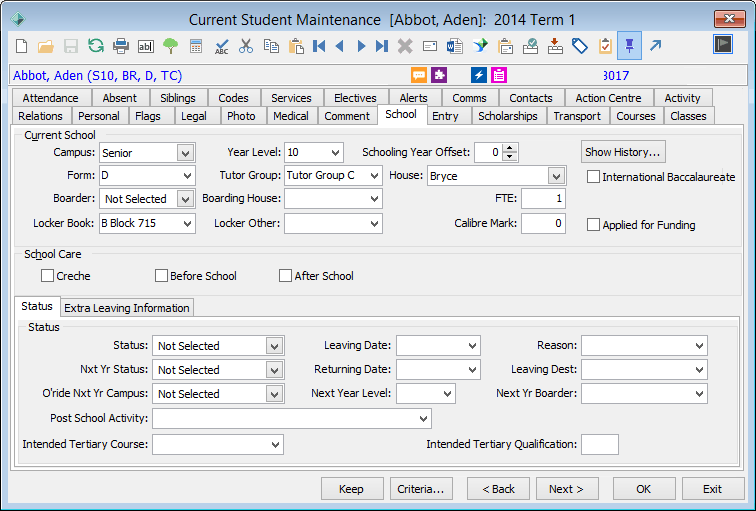756x511 pixels.
Task: Jump to the last record icon
Action: coord(382,46)
